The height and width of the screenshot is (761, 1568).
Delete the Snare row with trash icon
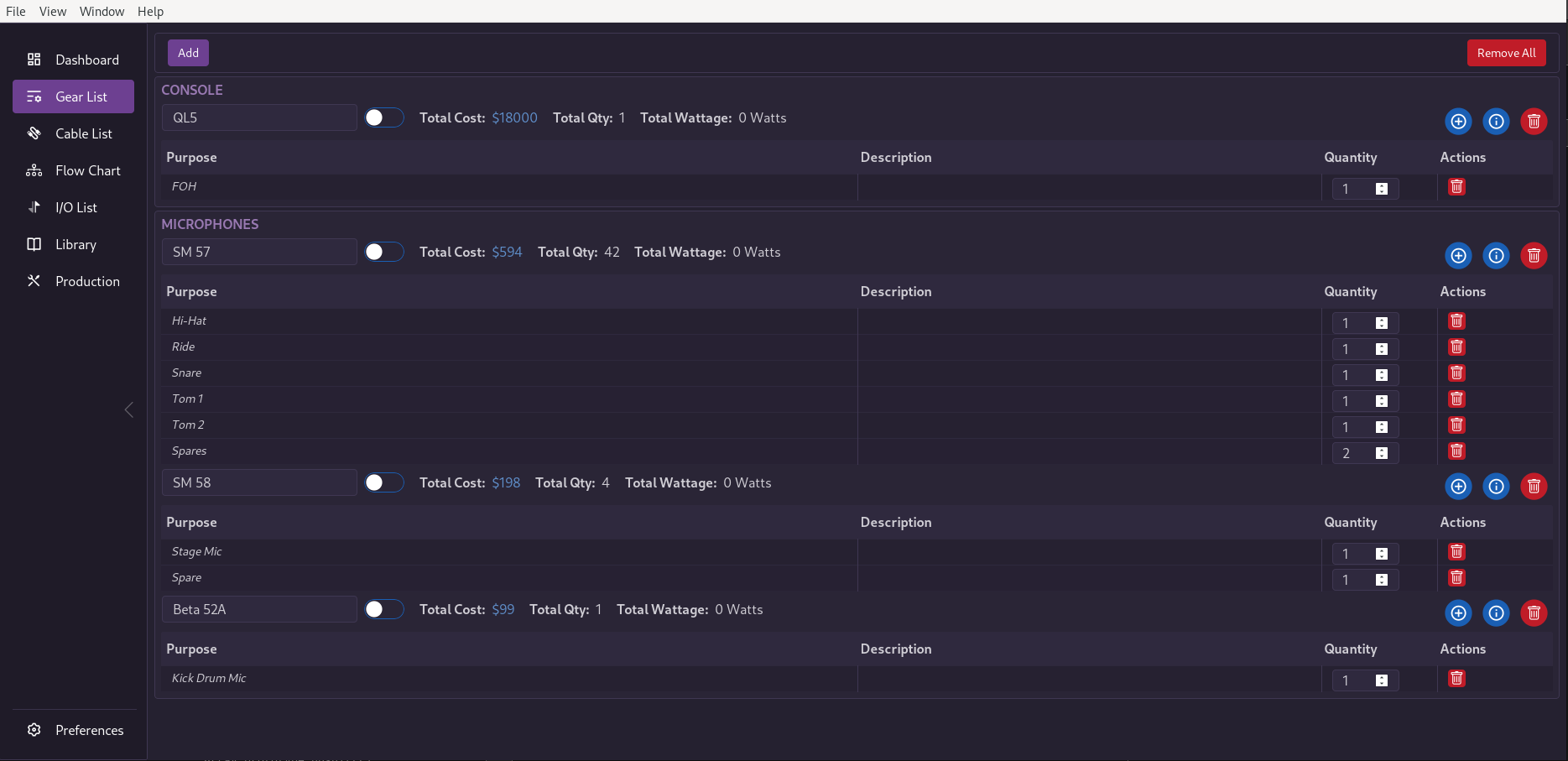pyautogui.click(x=1456, y=373)
